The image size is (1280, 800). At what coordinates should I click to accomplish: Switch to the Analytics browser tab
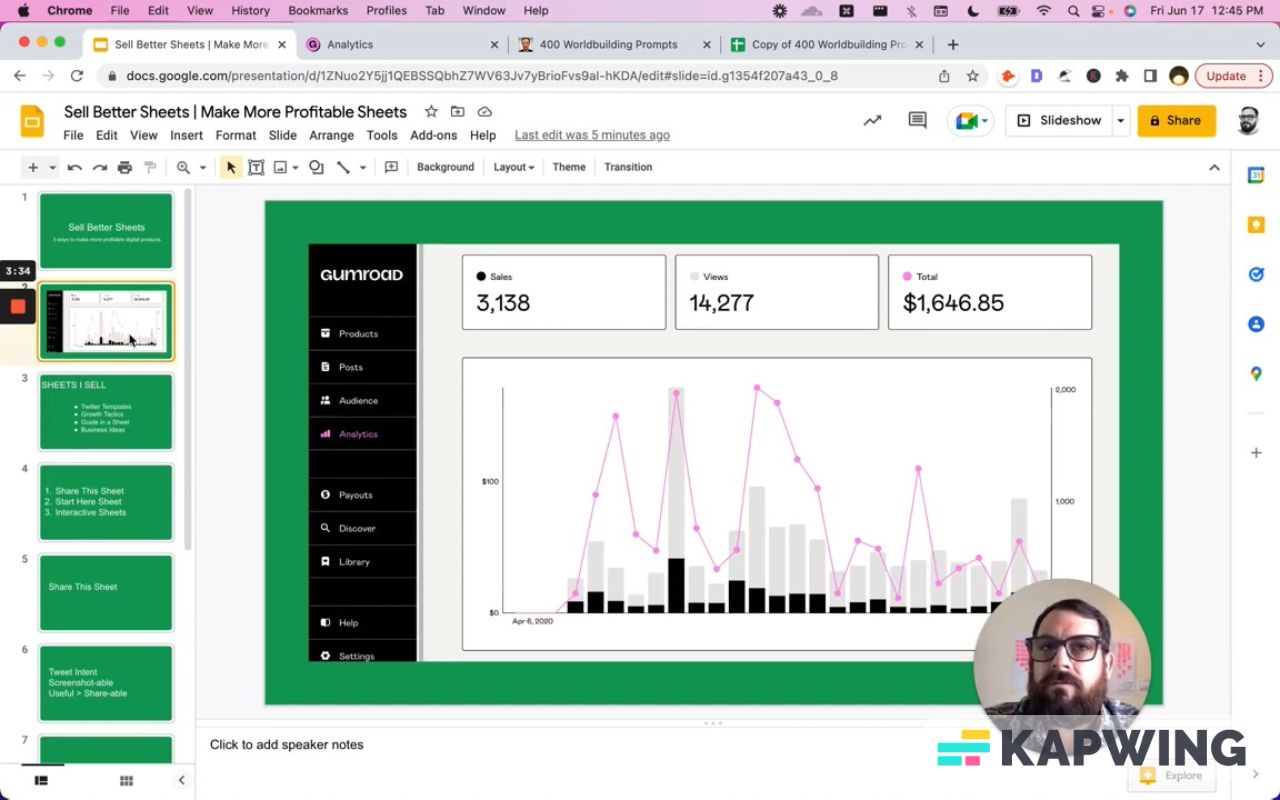tap(401, 44)
